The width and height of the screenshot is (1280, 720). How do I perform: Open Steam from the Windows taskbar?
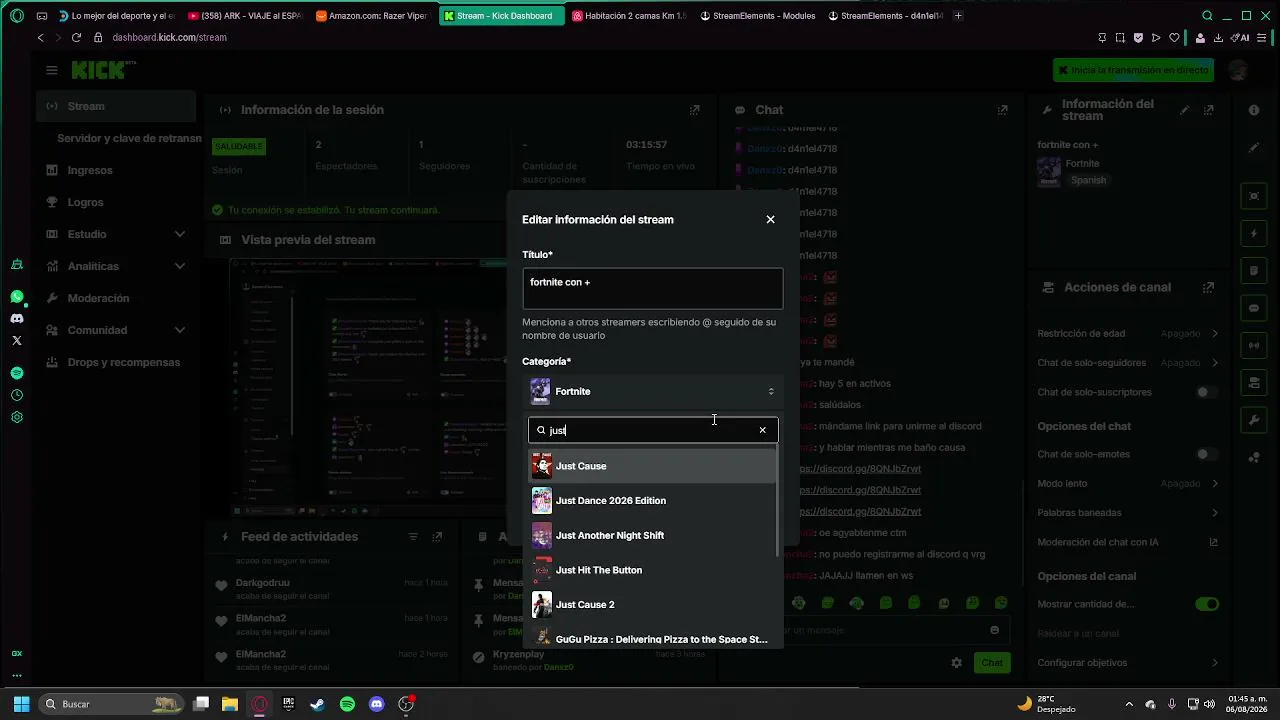[317, 704]
